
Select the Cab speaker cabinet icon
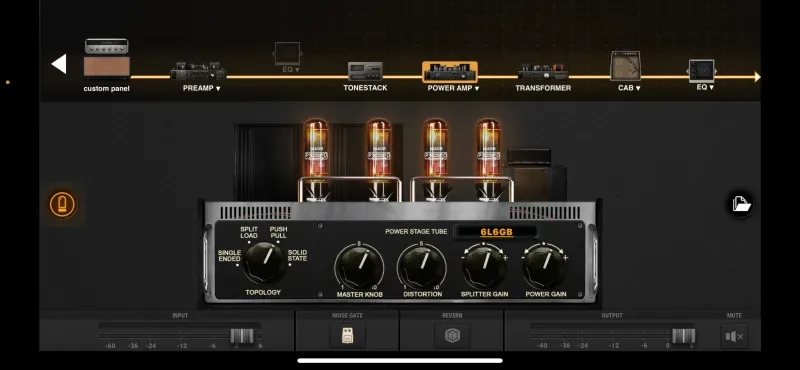(x=626, y=65)
